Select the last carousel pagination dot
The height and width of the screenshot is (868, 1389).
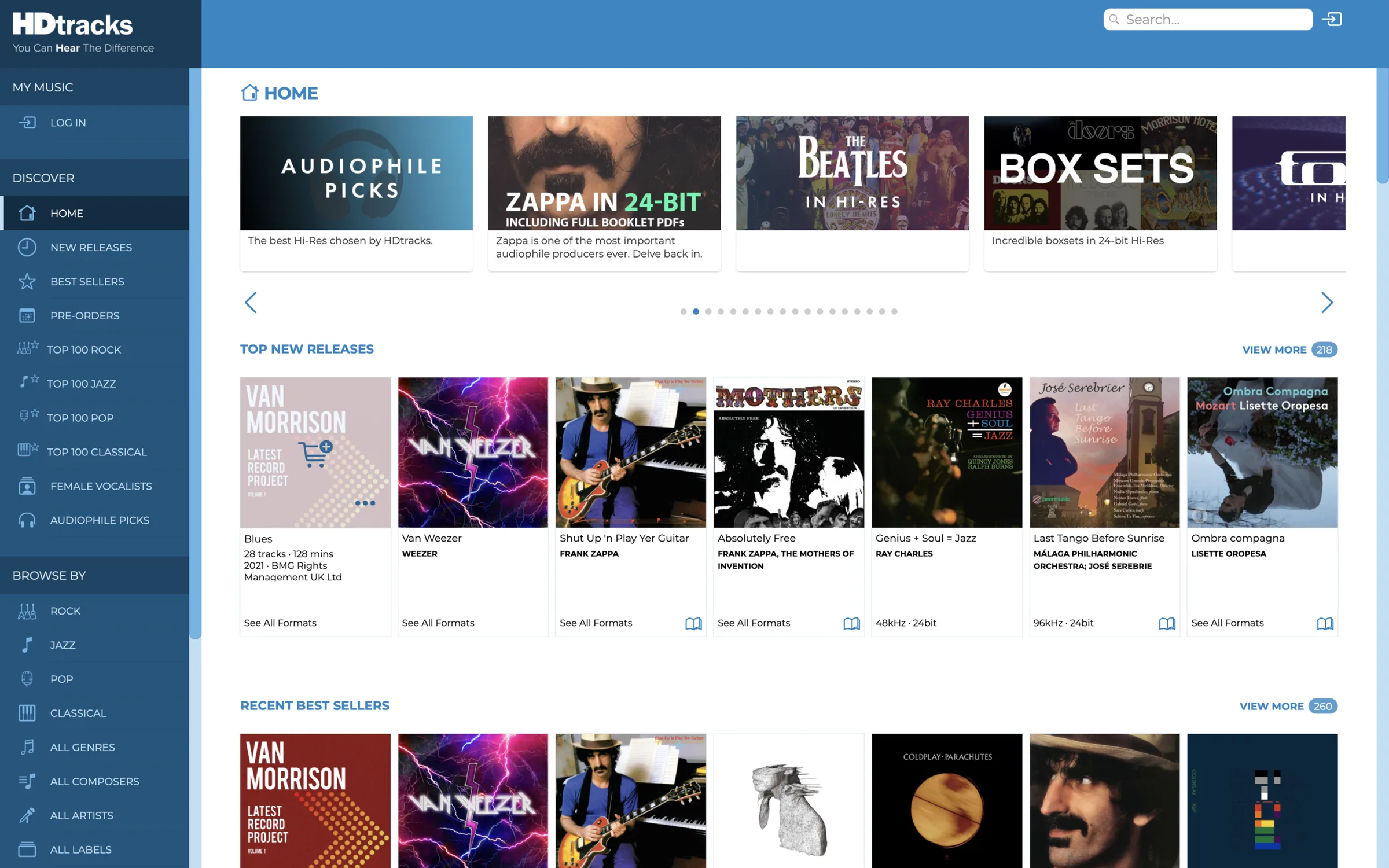click(x=894, y=311)
